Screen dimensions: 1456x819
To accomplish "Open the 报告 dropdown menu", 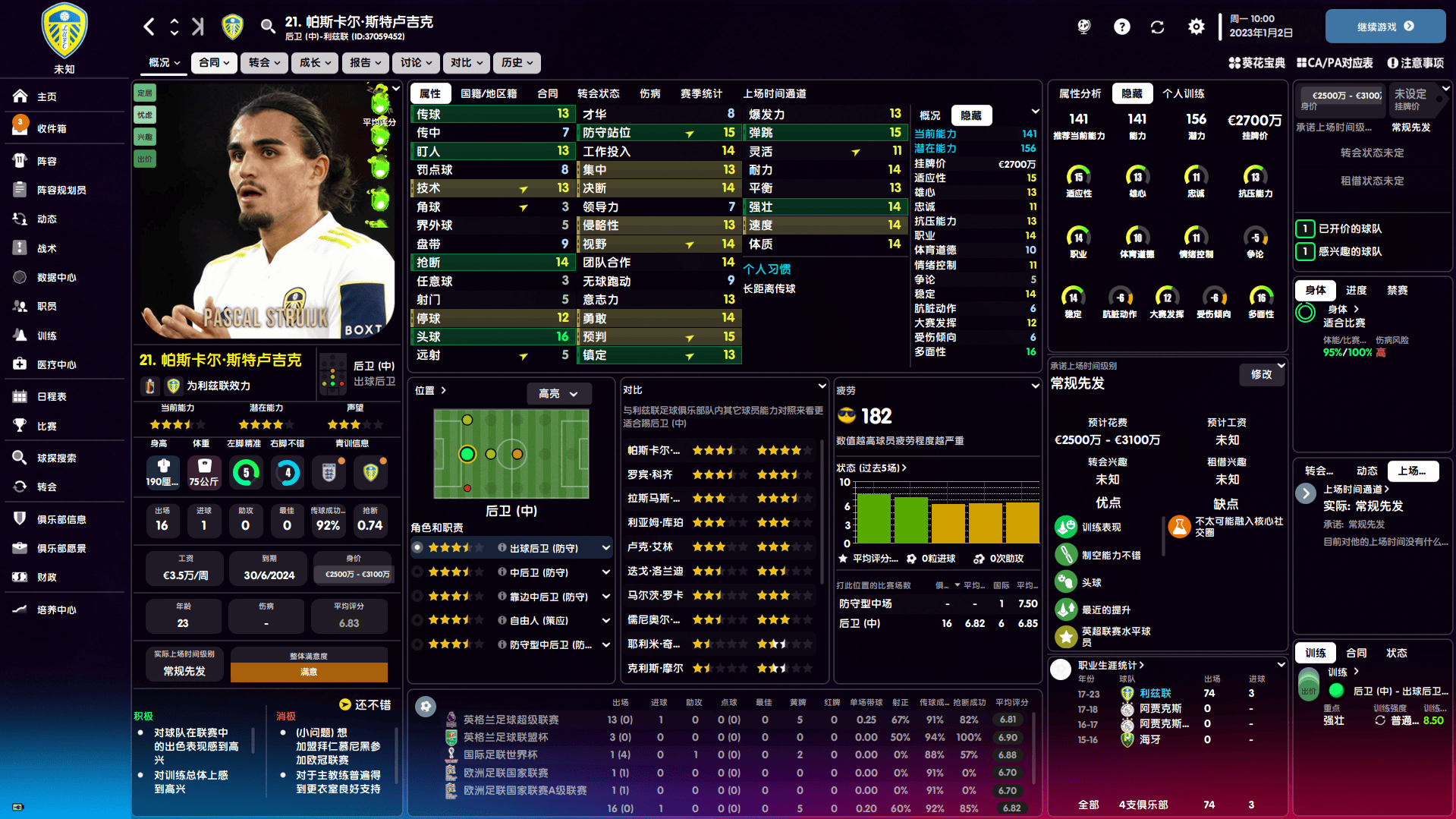I will point(366,62).
